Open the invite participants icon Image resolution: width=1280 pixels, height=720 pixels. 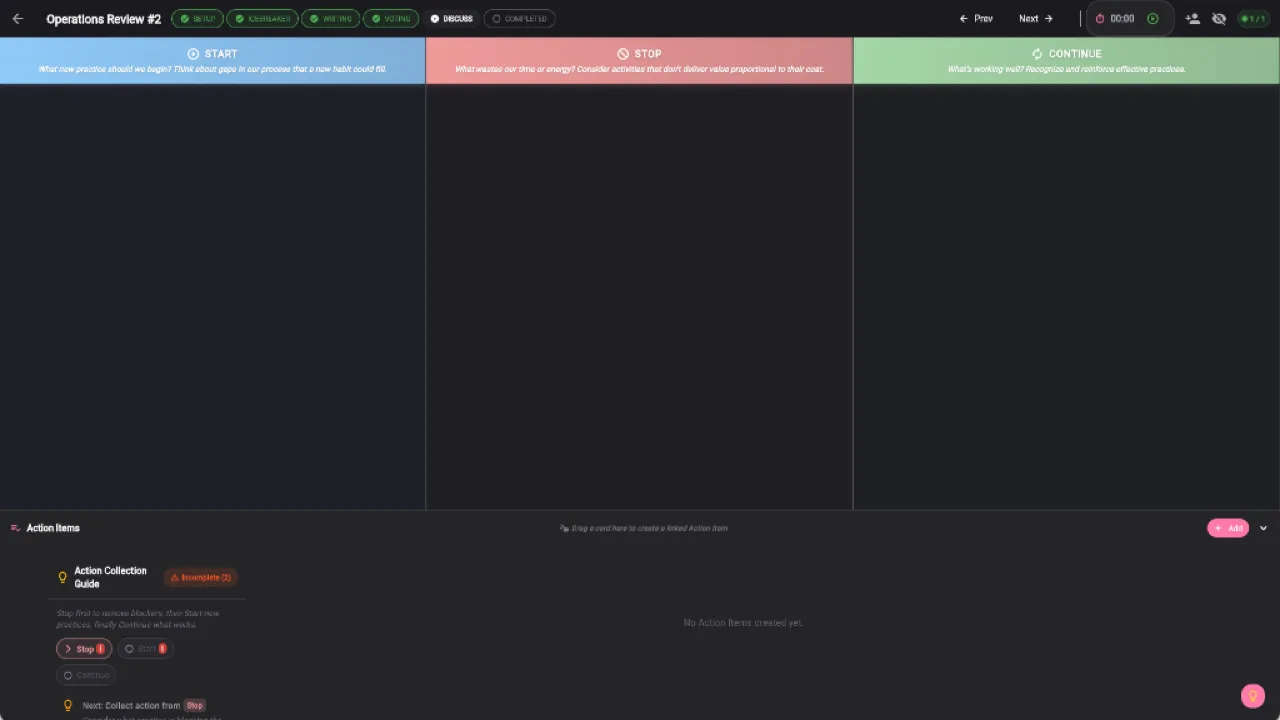(1192, 18)
